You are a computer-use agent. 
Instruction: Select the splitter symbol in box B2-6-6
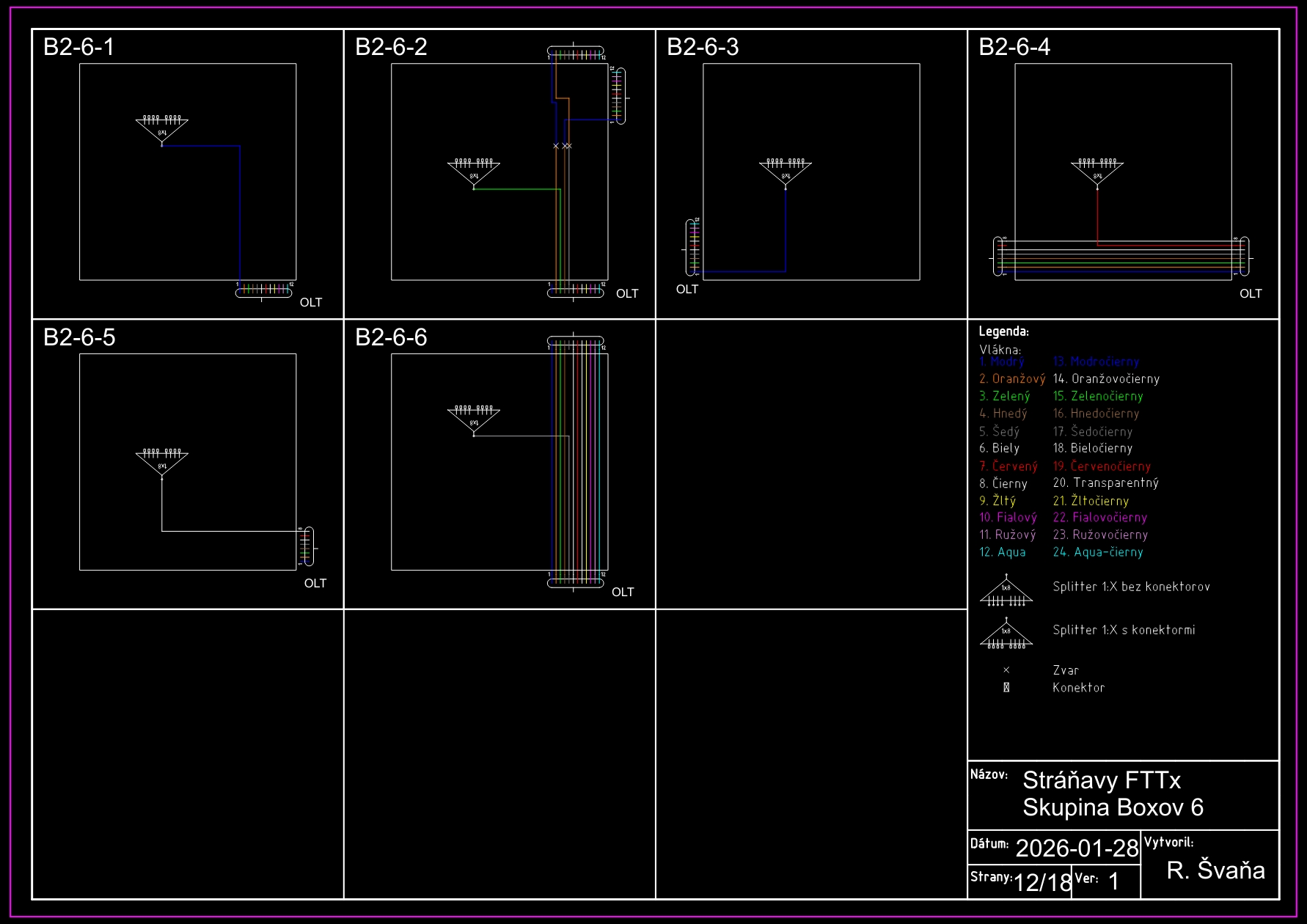(473, 419)
